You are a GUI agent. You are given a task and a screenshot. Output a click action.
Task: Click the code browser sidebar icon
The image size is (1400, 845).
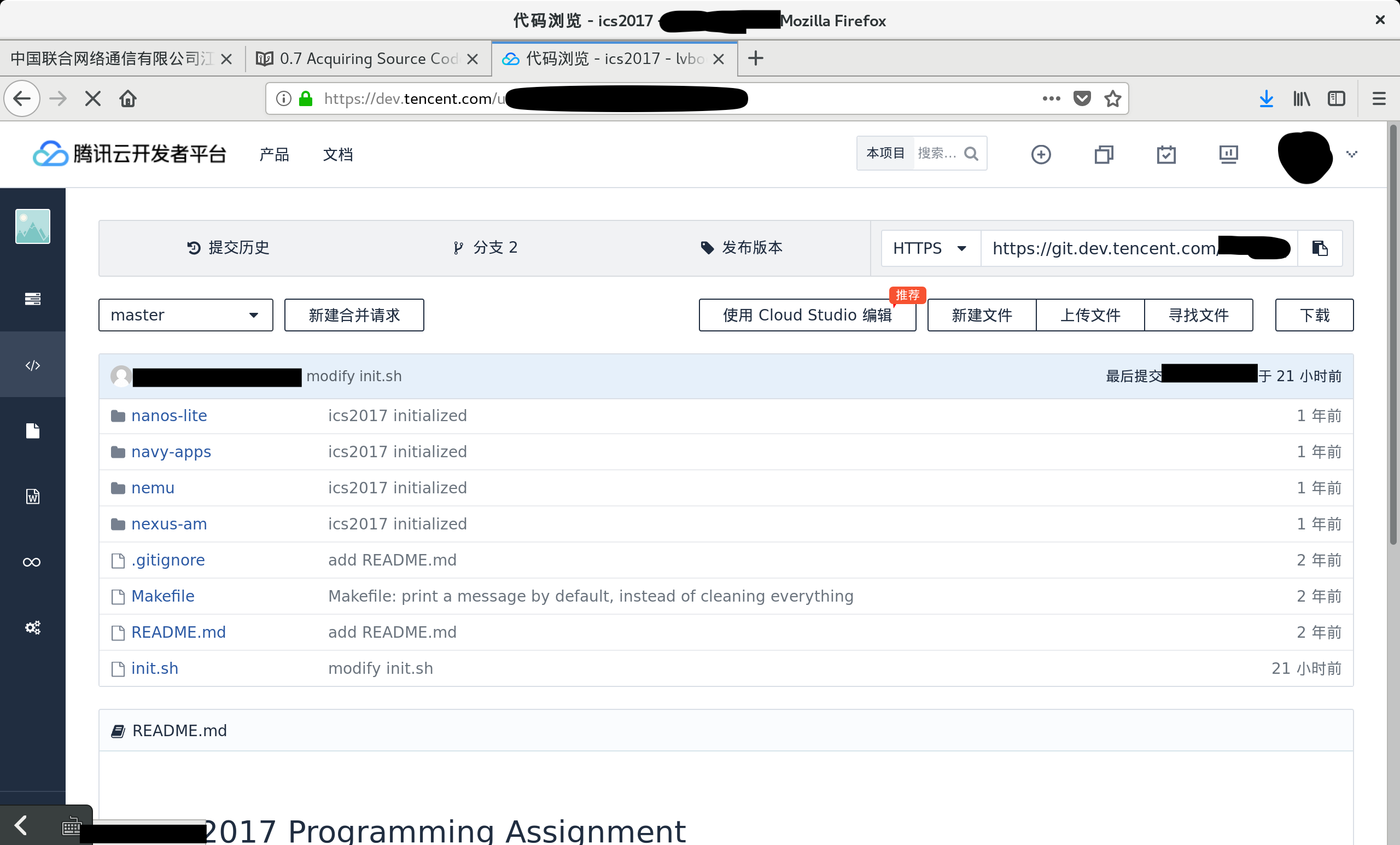click(x=32, y=365)
